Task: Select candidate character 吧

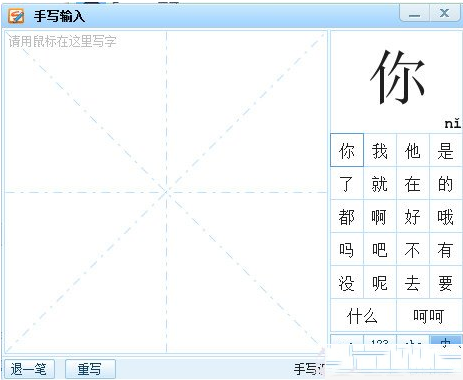Action: point(380,250)
